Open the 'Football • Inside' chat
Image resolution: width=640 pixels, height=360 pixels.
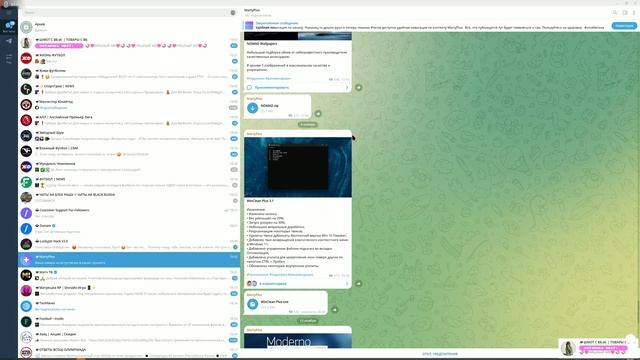[x=129, y=322]
